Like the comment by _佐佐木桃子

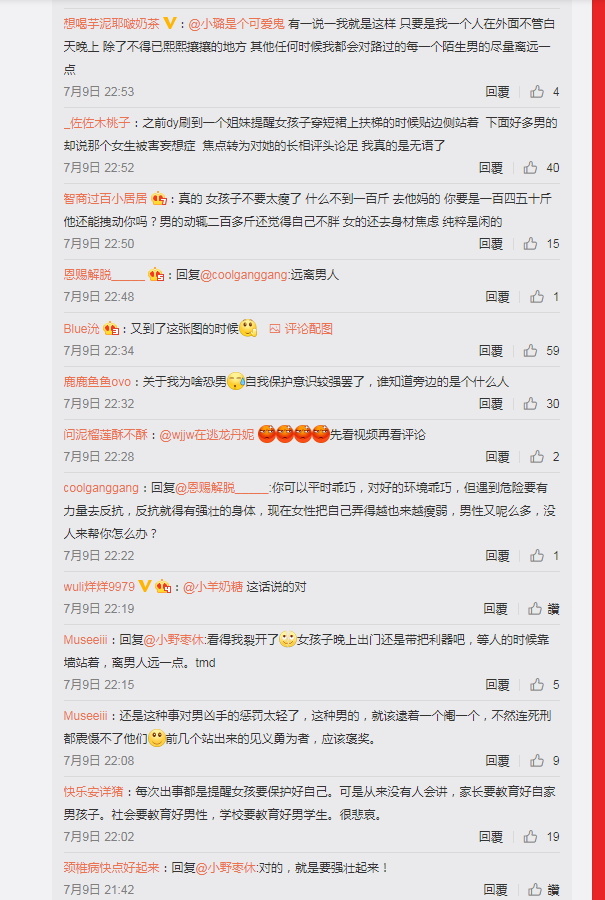[530, 168]
